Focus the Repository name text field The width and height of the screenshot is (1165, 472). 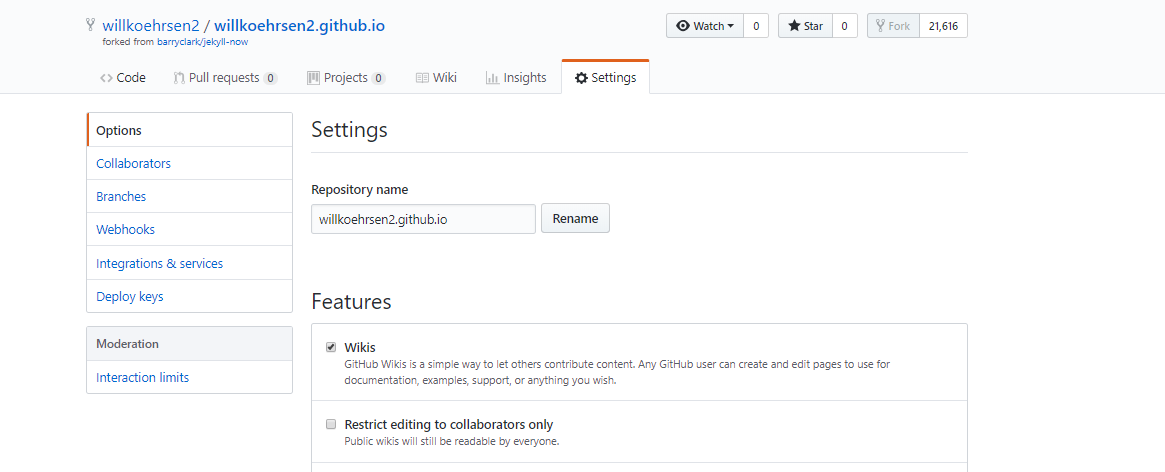click(423, 219)
